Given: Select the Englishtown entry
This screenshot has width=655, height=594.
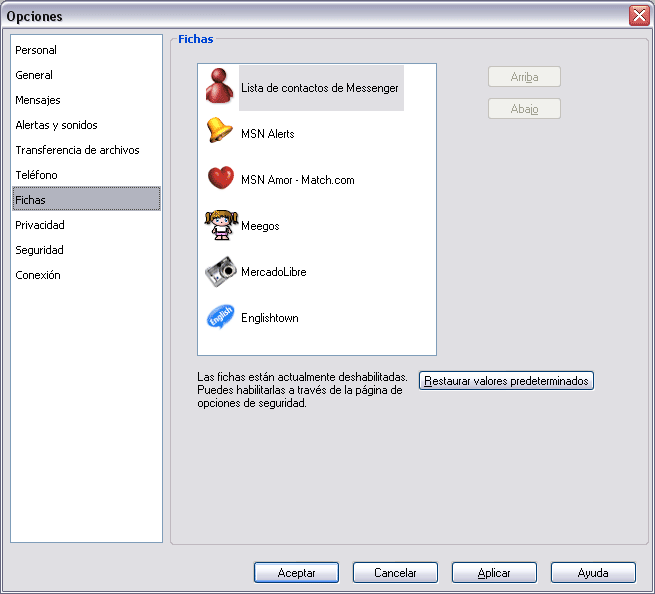Looking at the screenshot, I should [270, 318].
